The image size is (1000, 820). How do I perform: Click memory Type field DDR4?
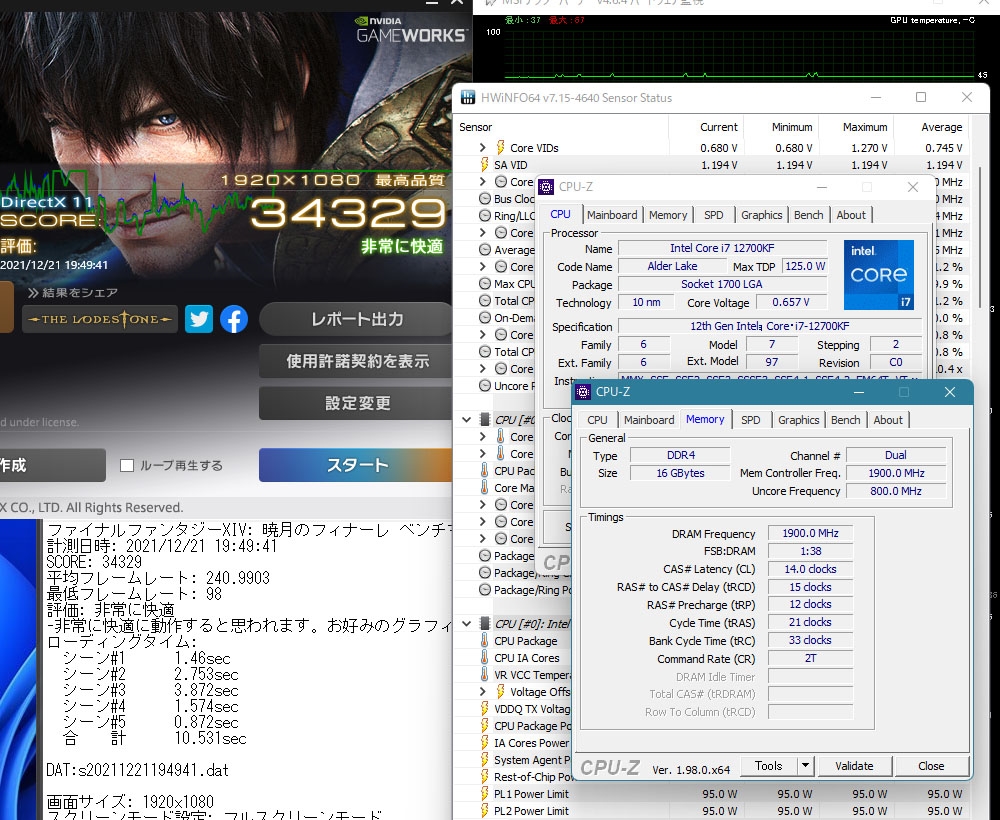680,455
